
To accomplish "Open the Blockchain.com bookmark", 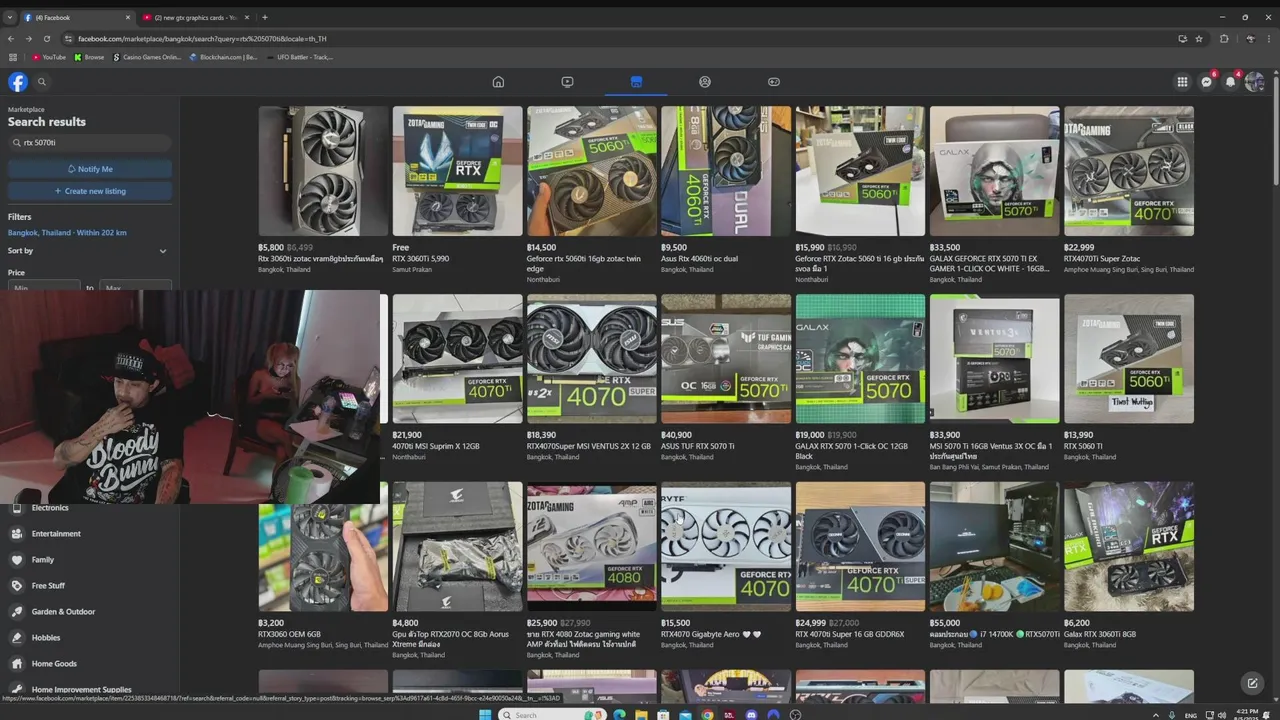I will tap(224, 57).
